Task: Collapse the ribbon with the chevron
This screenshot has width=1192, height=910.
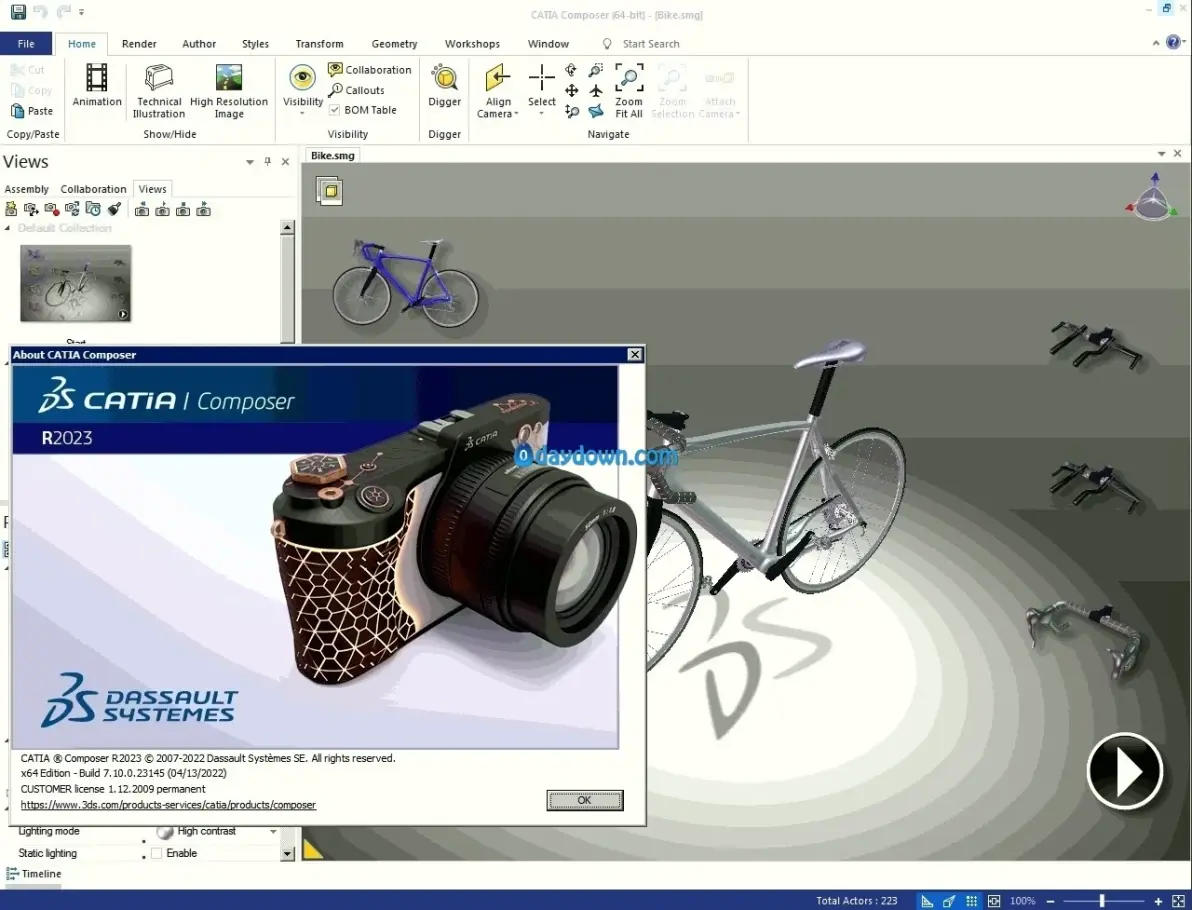Action: pyautogui.click(x=1156, y=43)
